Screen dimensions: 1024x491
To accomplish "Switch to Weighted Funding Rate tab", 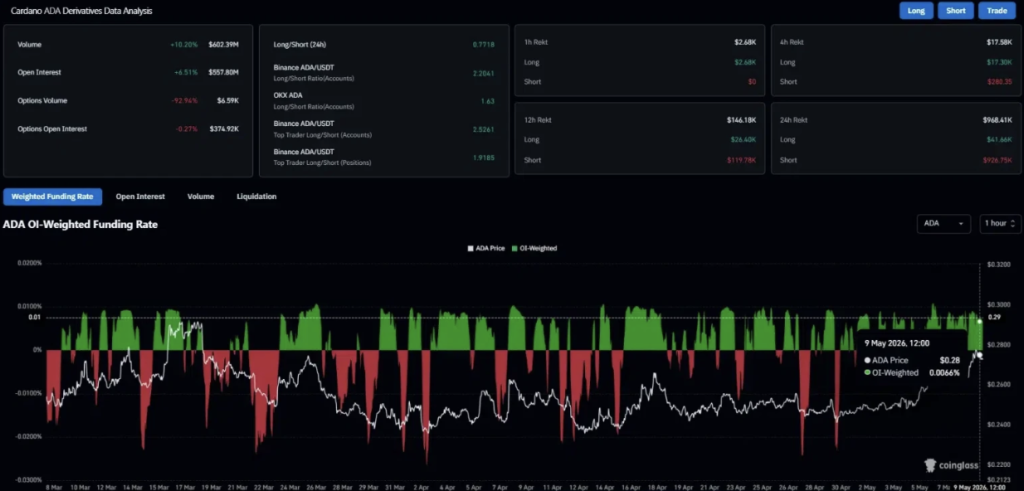I will (52, 196).
